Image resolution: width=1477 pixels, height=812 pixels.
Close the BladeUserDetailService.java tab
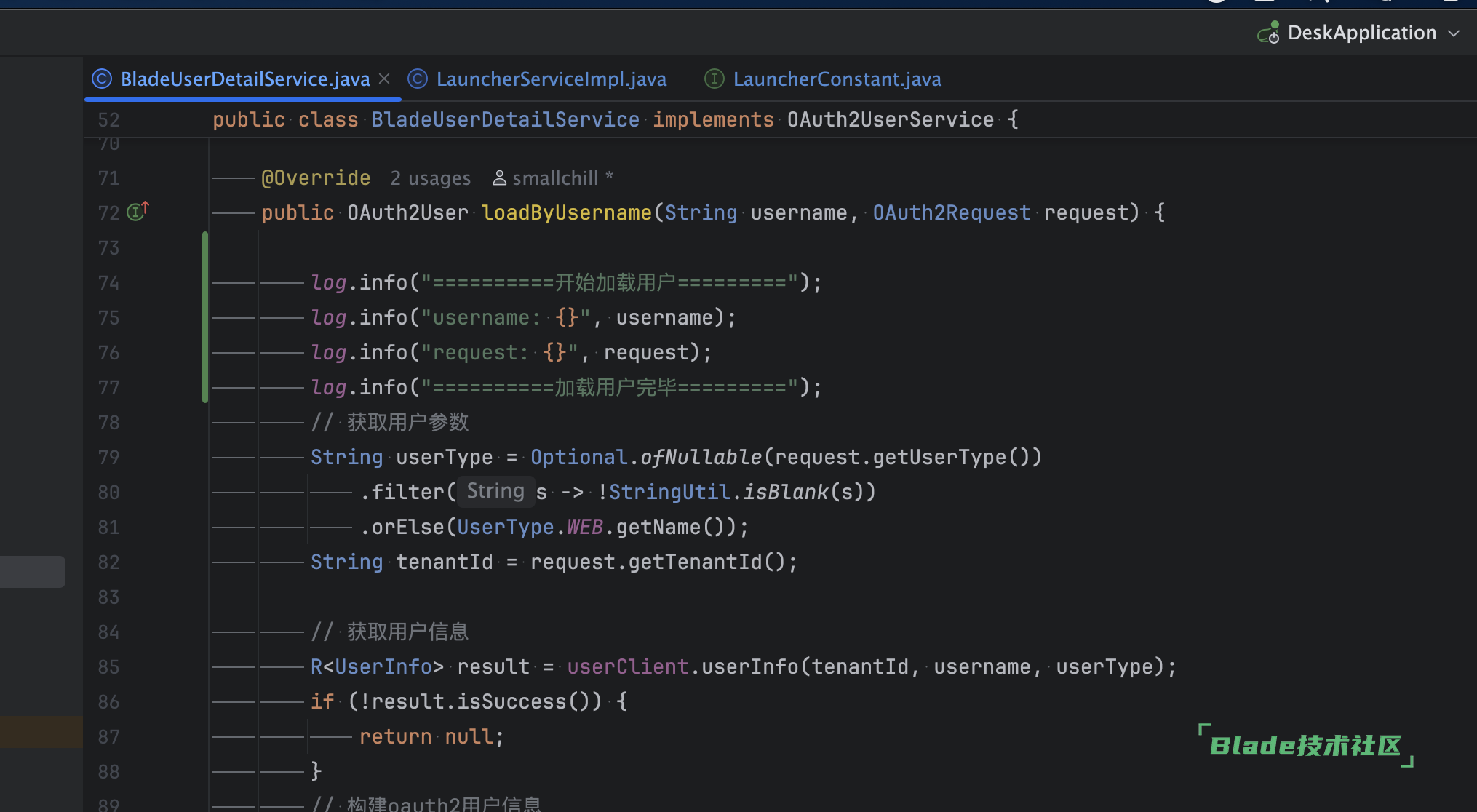click(385, 79)
